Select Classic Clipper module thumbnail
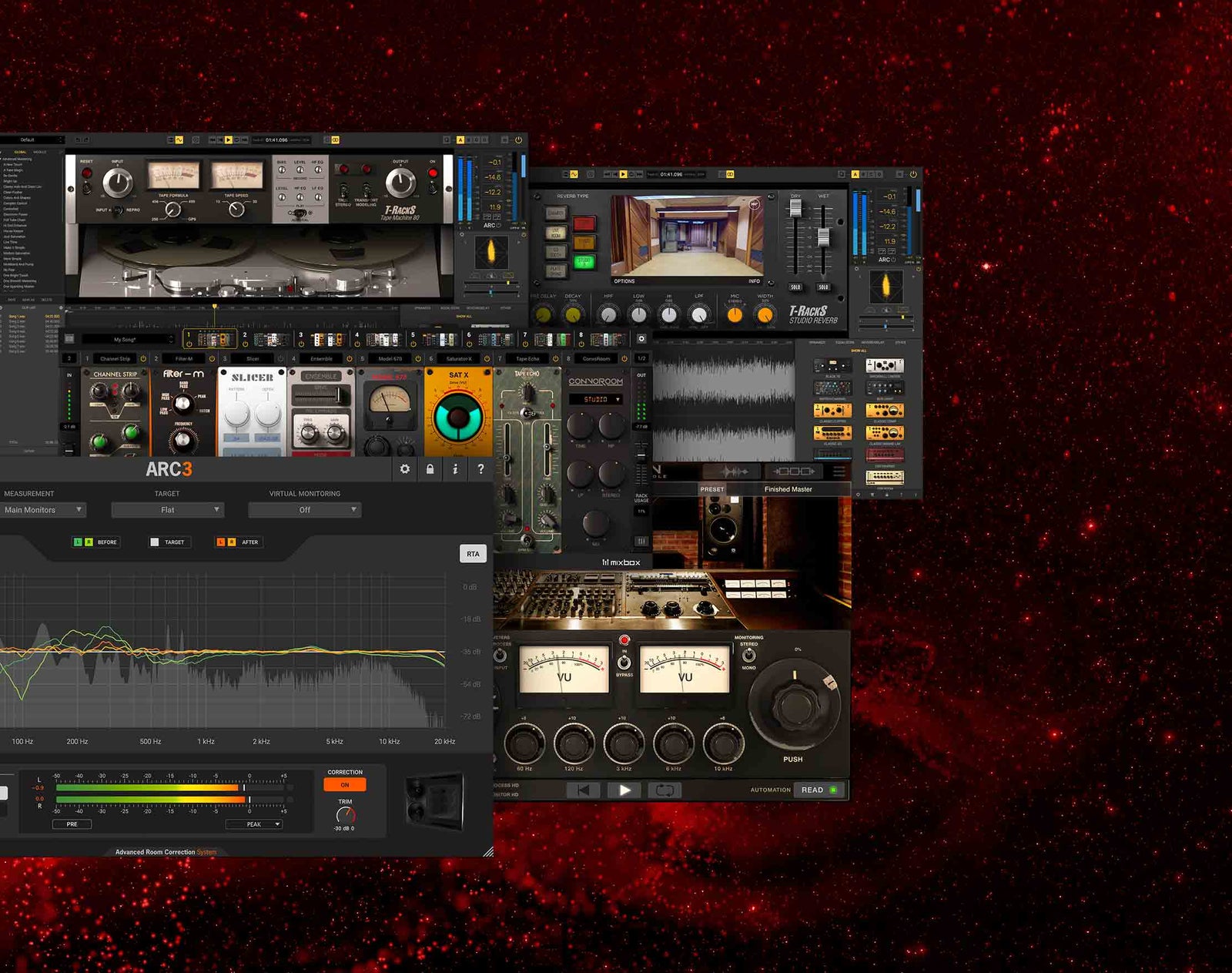 [832, 411]
